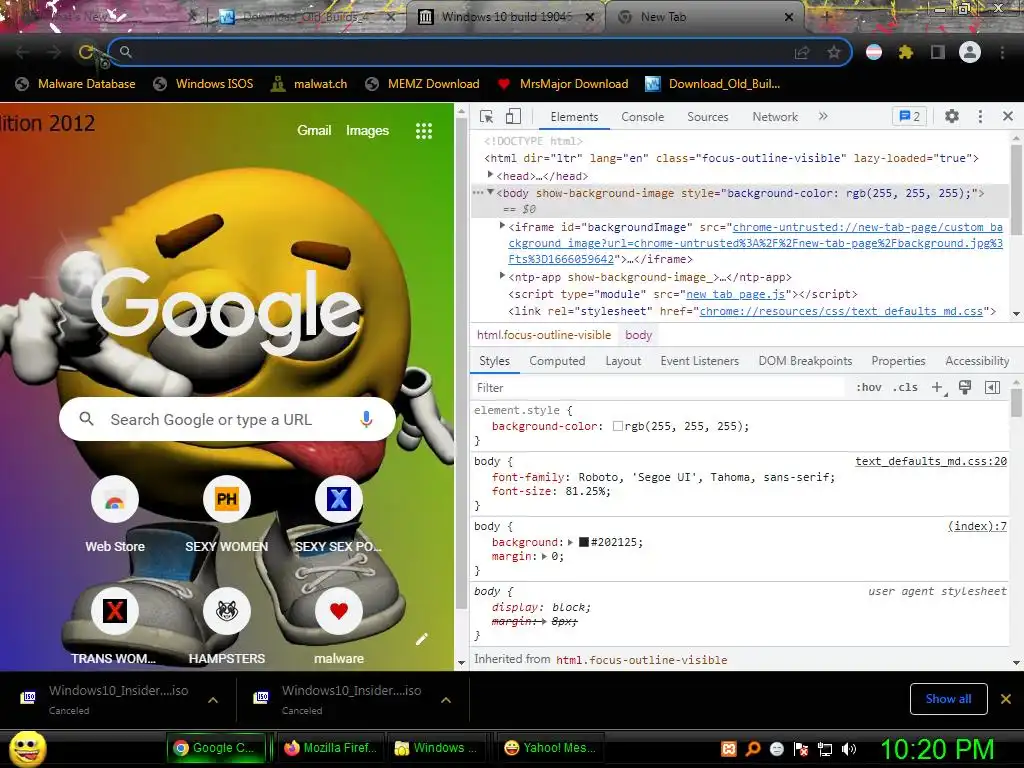Customize this page with the pencil icon

click(422, 639)
